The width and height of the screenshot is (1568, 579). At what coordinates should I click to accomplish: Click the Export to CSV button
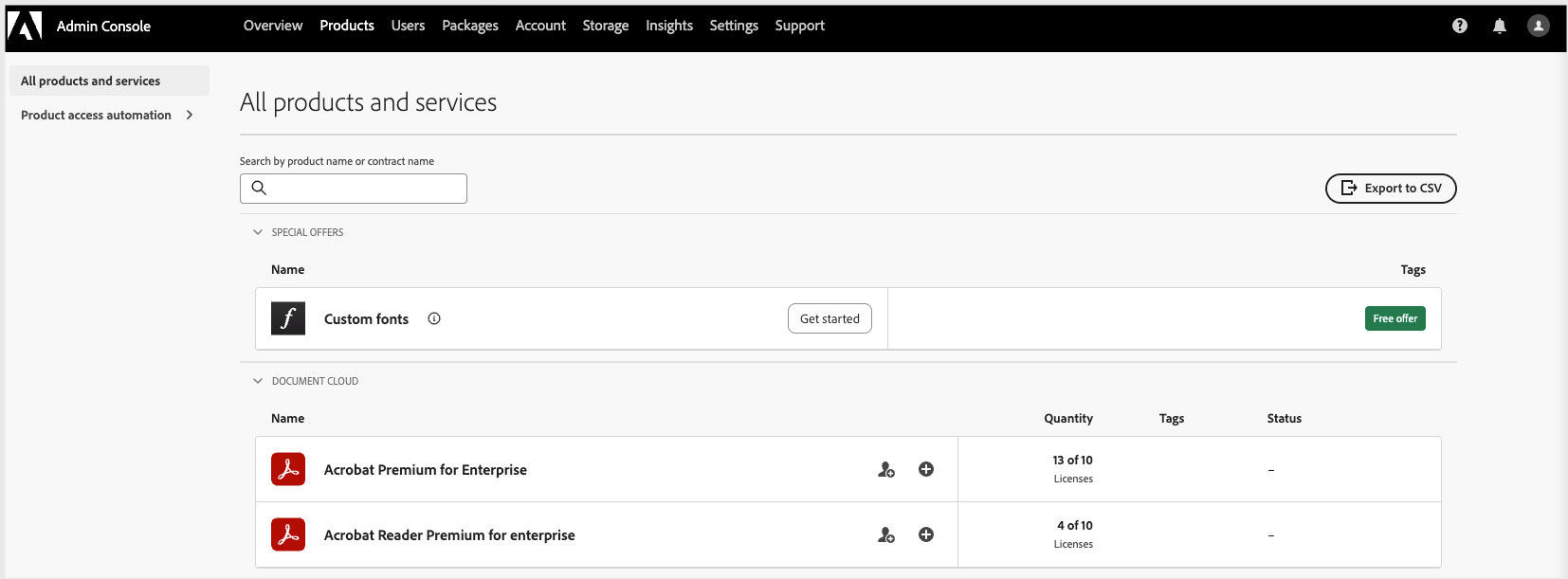[1391, 188]
